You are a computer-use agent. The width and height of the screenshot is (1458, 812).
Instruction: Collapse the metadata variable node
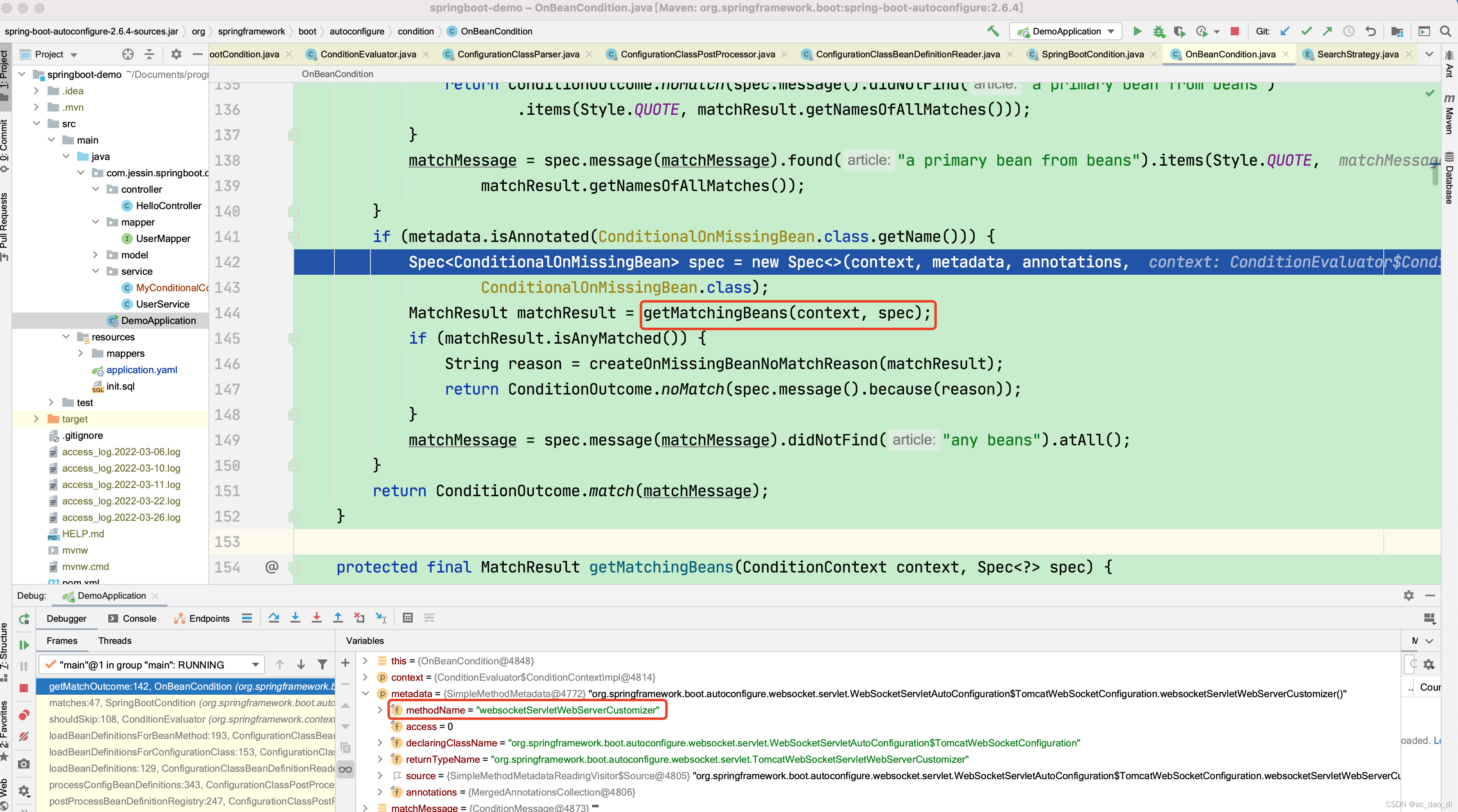click(365, 693)
